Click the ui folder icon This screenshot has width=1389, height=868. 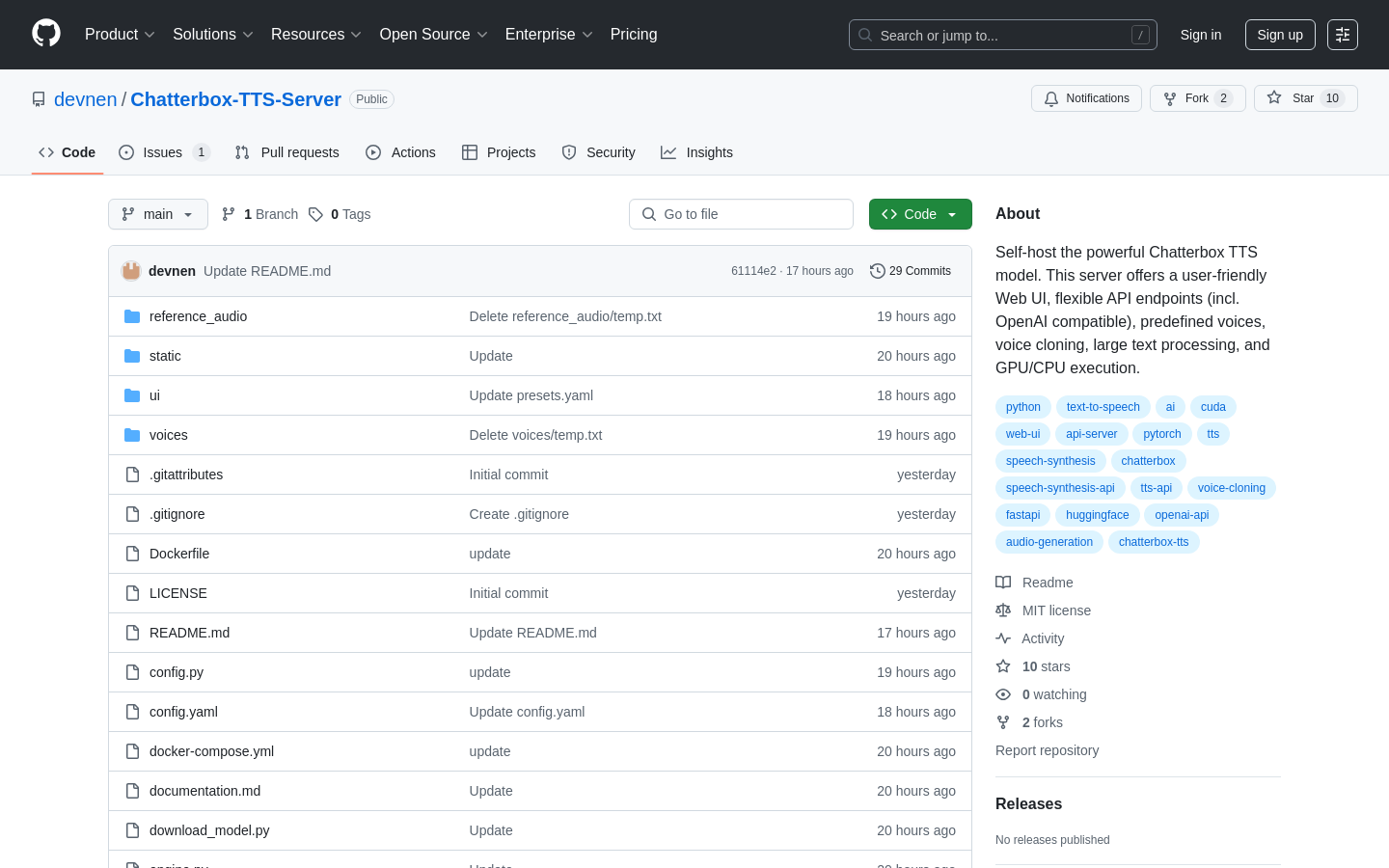[132, 395]
